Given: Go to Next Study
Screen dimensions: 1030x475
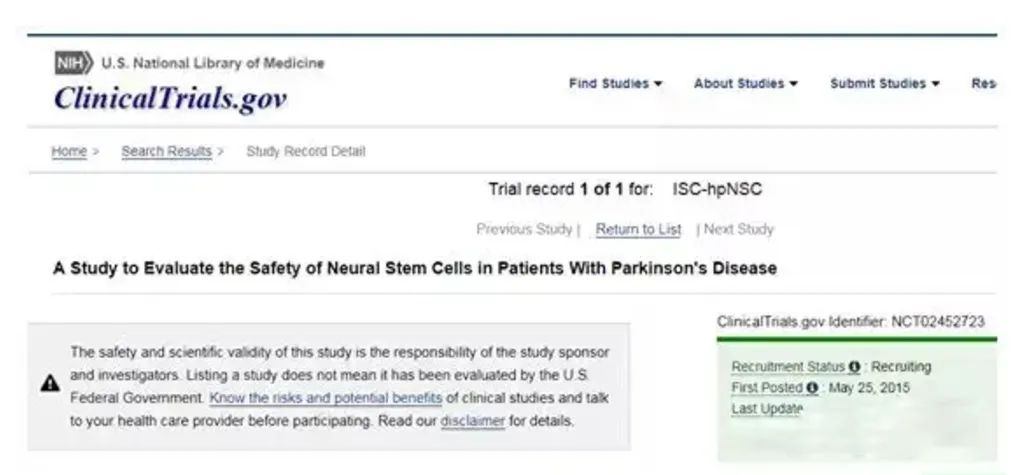Looking at the screenshot, I should pyautogui.click(x=738, y=230).
